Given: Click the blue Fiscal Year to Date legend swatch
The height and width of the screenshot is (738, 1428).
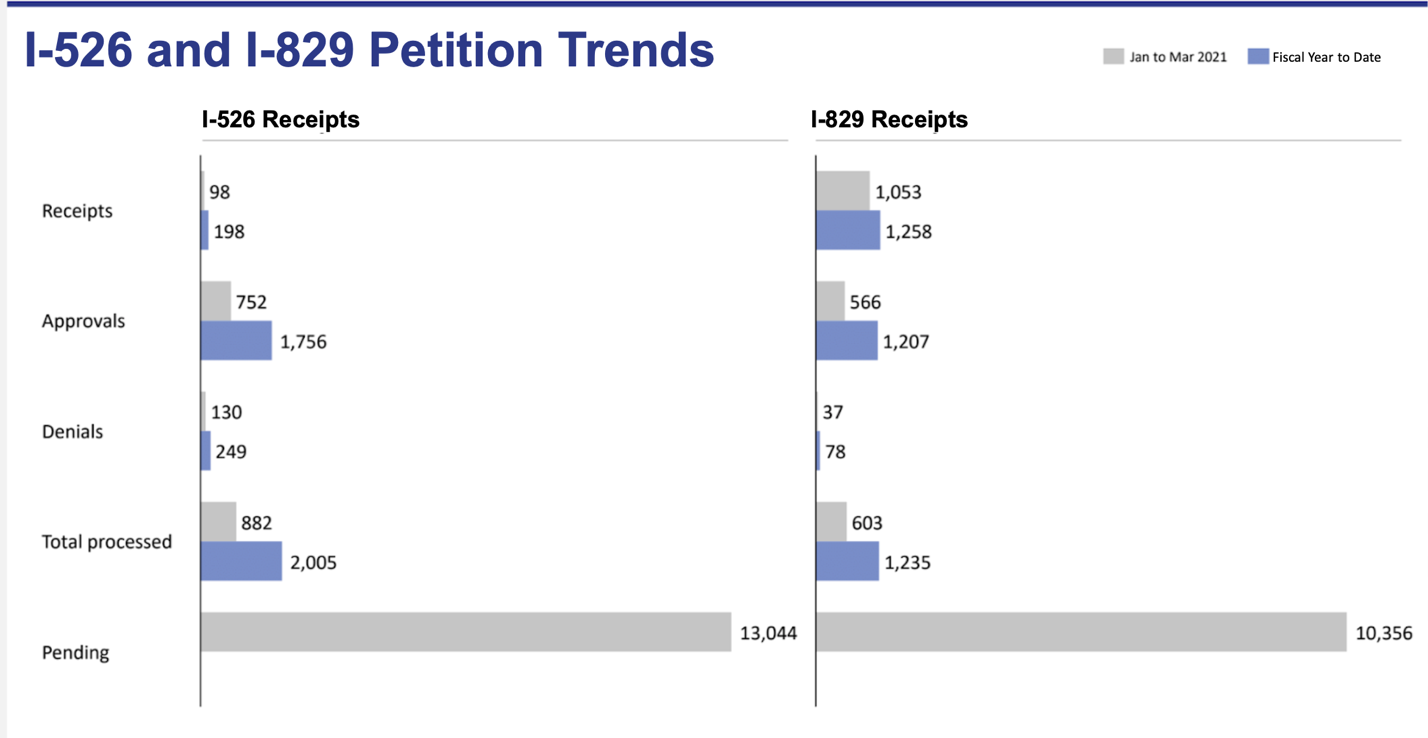Looking at the screenshot, I should tap(1258, 57).
